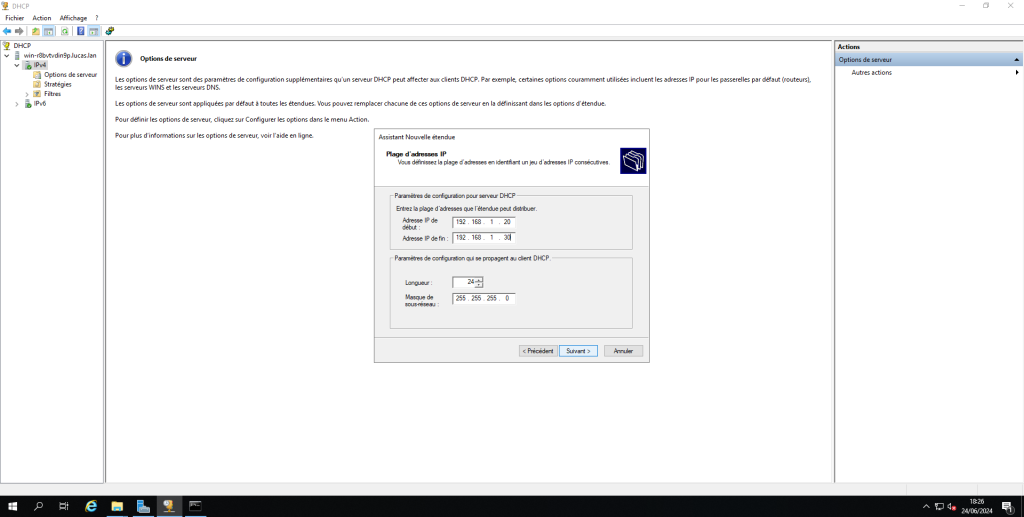Go back with the Précédent button
1024x517 pixels.
[537, 351]
